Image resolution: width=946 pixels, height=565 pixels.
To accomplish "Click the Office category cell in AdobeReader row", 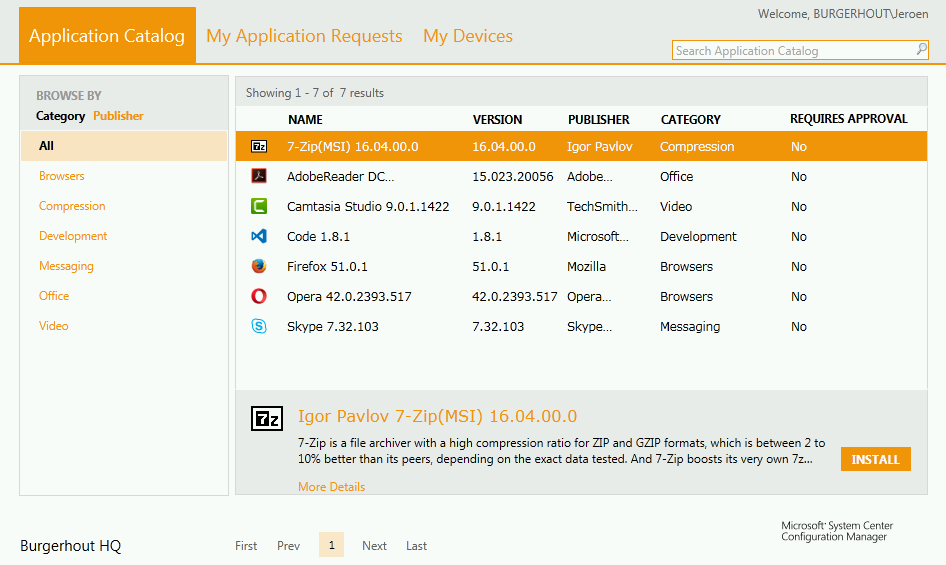I will click(x=676, y=176).
